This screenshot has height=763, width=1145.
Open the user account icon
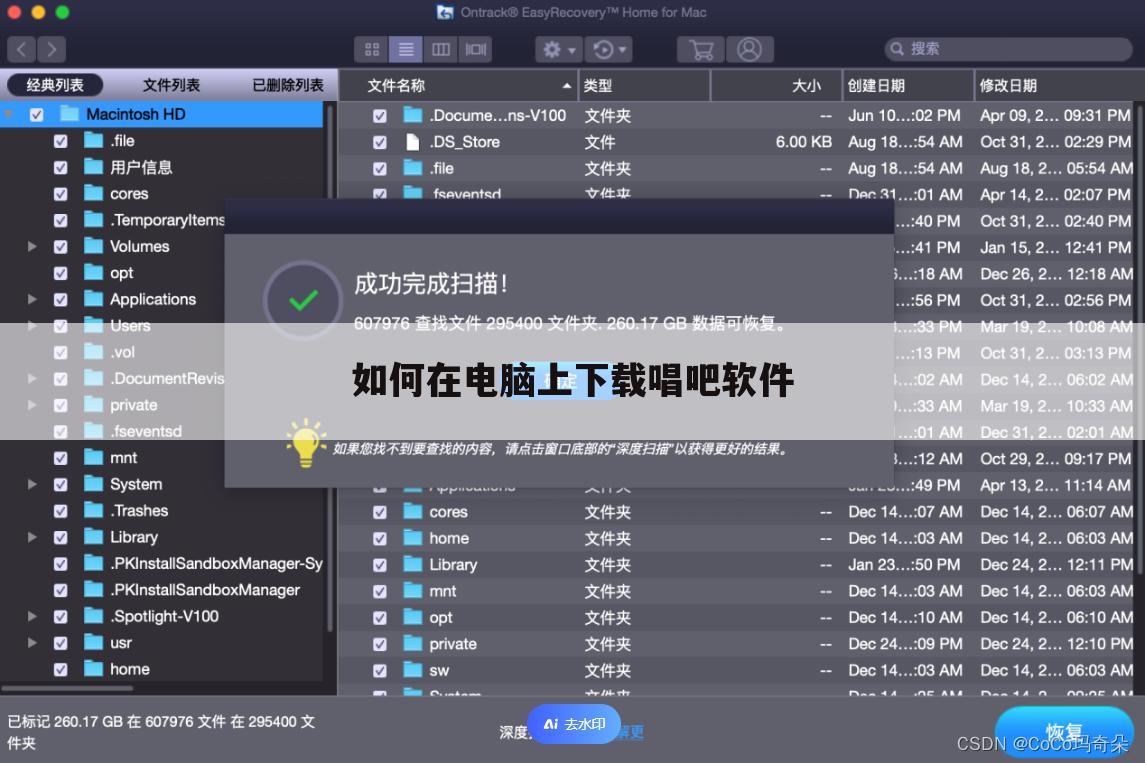pyautogui.click(x=749, y=49)
